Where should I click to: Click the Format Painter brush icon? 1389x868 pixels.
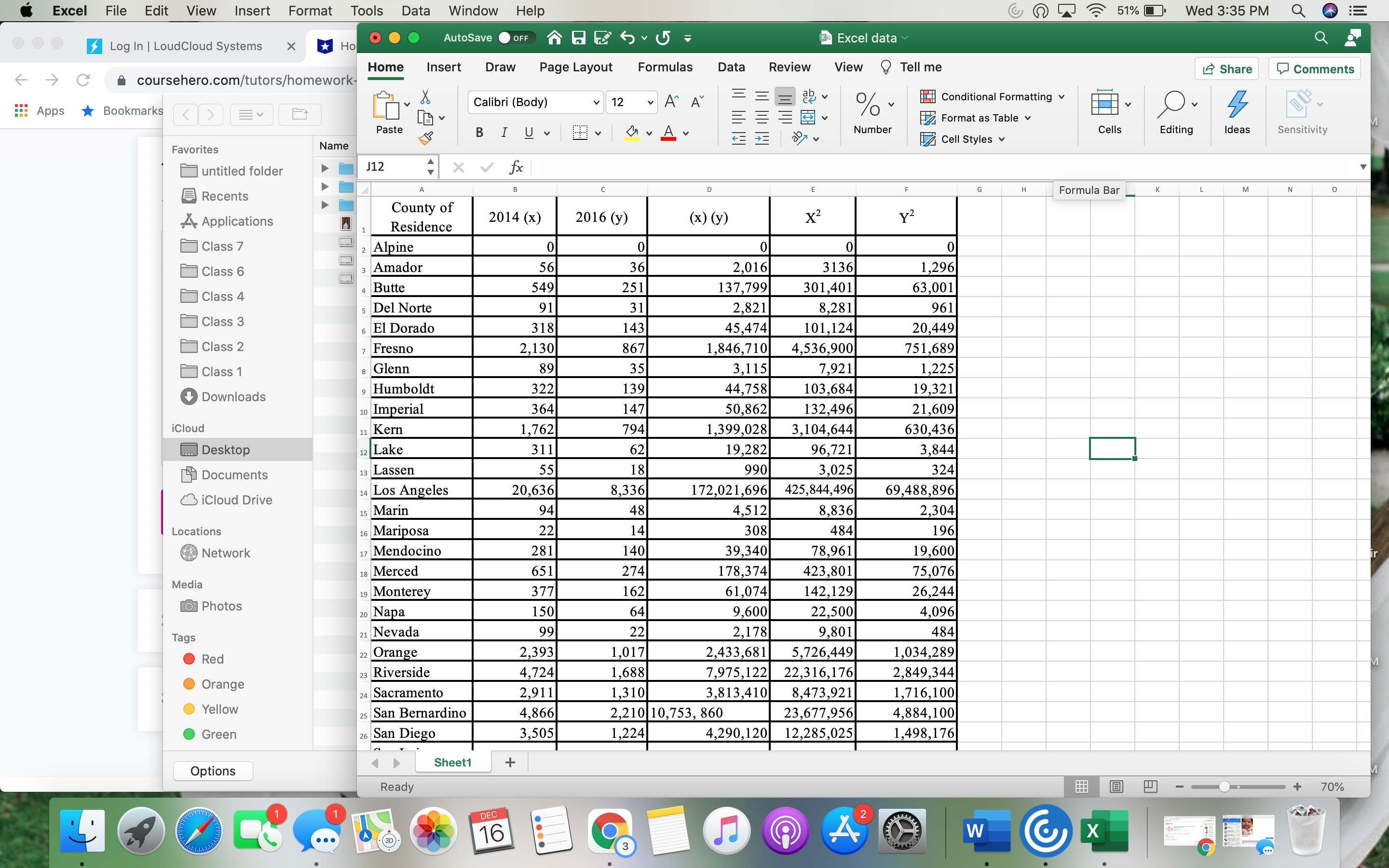pos(425,138)
